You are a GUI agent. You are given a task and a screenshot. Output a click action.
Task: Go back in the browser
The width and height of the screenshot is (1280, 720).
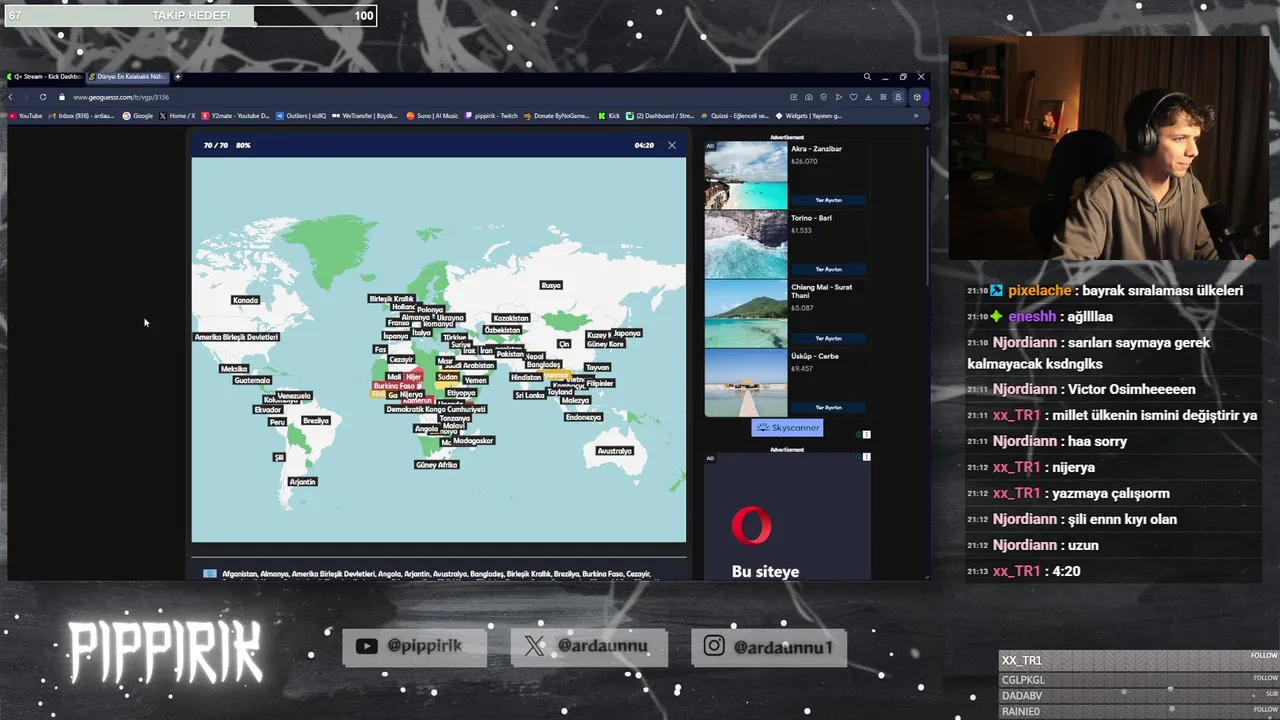10,97
